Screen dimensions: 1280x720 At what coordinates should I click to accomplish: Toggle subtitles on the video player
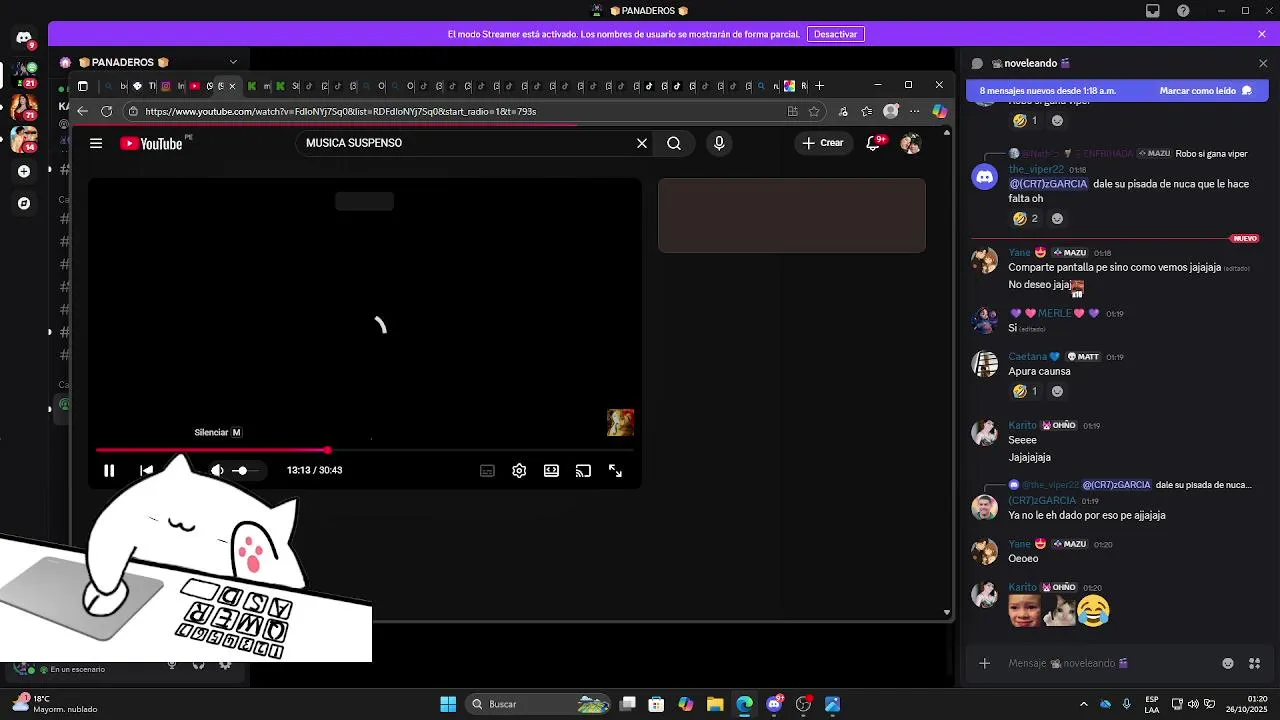(x=487, y=470)
